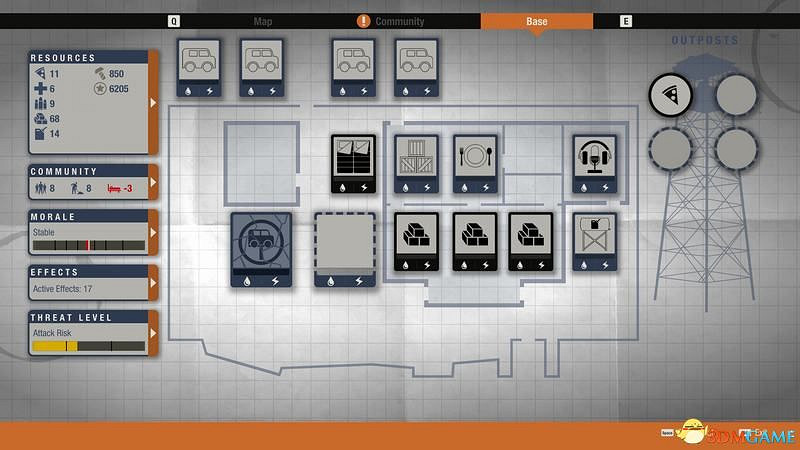Screen dimensions: 800x450
Task: Click the Morale stability bar
Action: tap(88, 245)
